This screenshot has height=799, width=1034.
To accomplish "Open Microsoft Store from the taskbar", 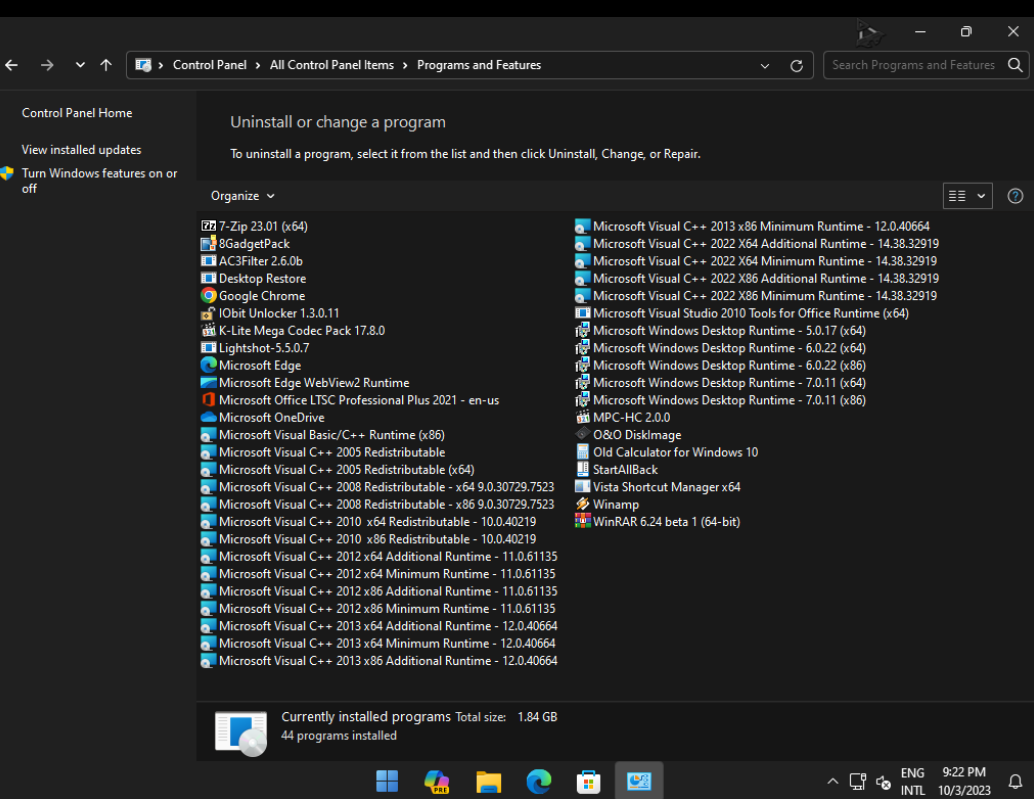I will click(x=588, y=781).
